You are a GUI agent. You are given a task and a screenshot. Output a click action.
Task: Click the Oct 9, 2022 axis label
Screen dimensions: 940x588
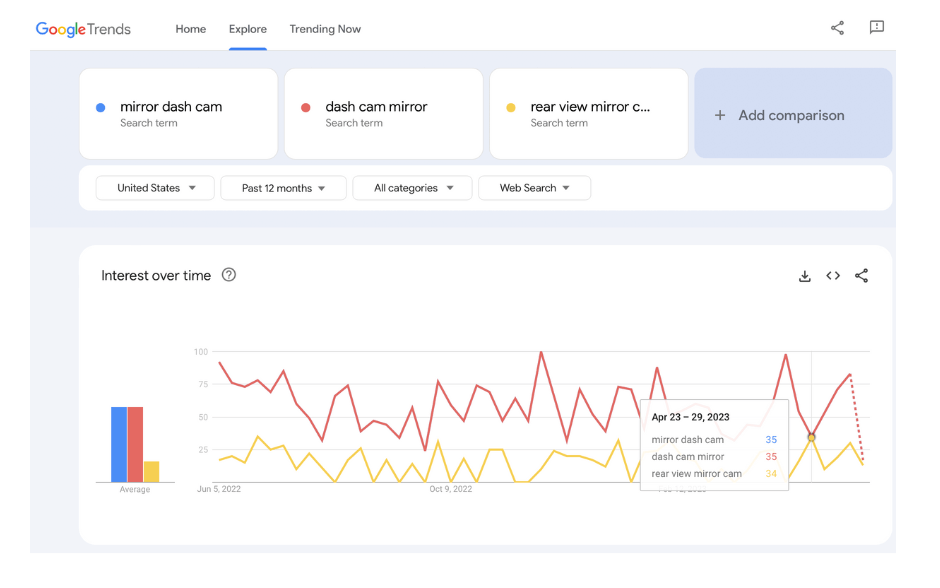pos(451,489)
